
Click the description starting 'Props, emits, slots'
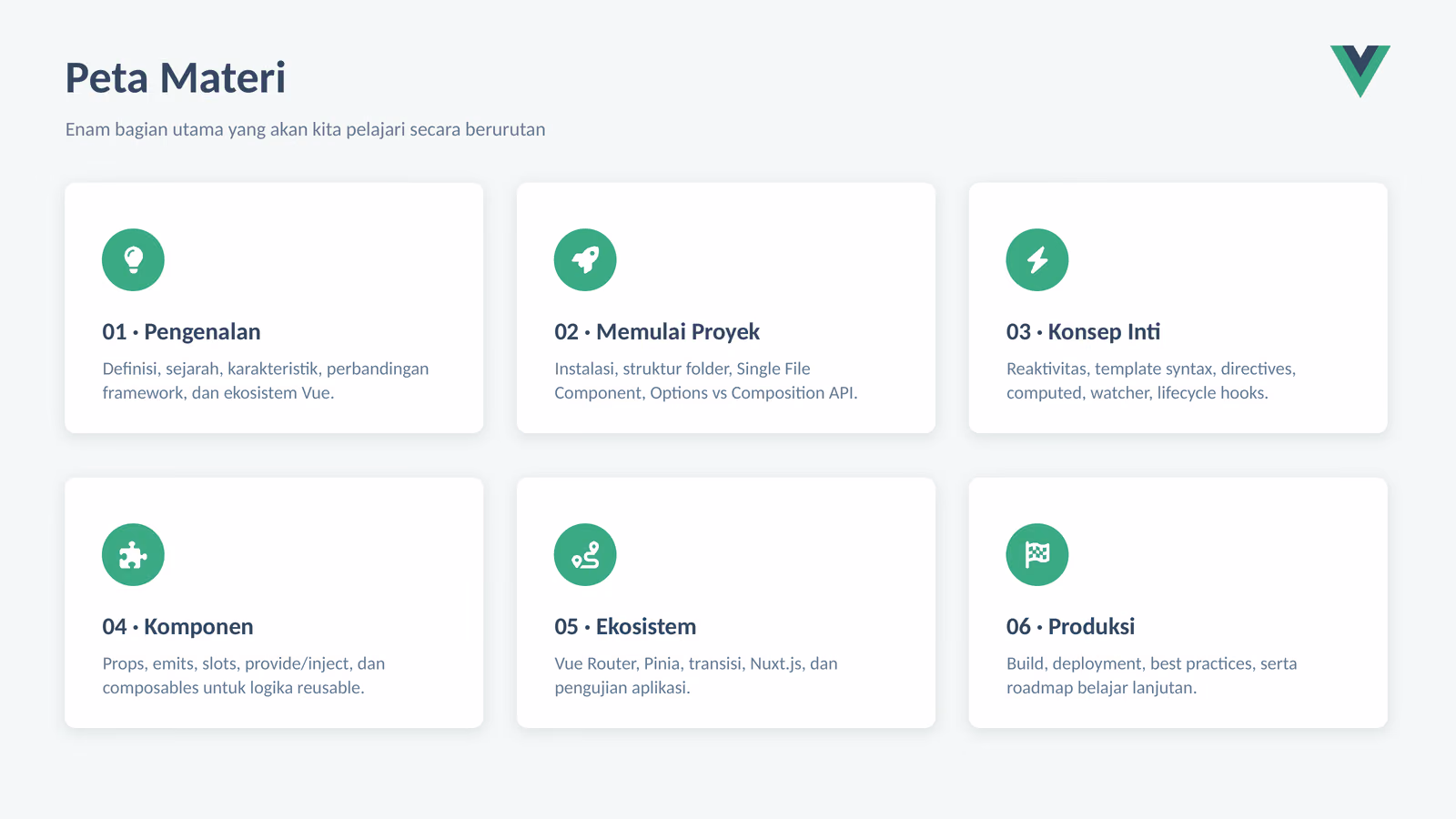pyautogui.click(x=244, y=675)
